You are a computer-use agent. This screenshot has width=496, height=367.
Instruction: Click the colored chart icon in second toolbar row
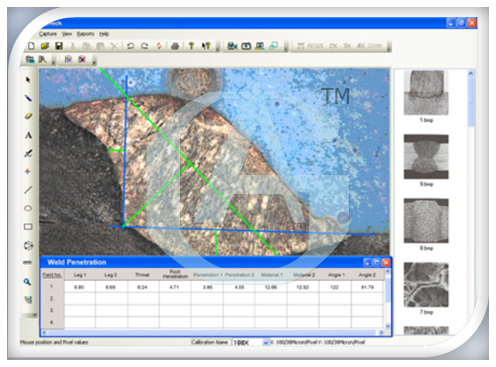68,59
